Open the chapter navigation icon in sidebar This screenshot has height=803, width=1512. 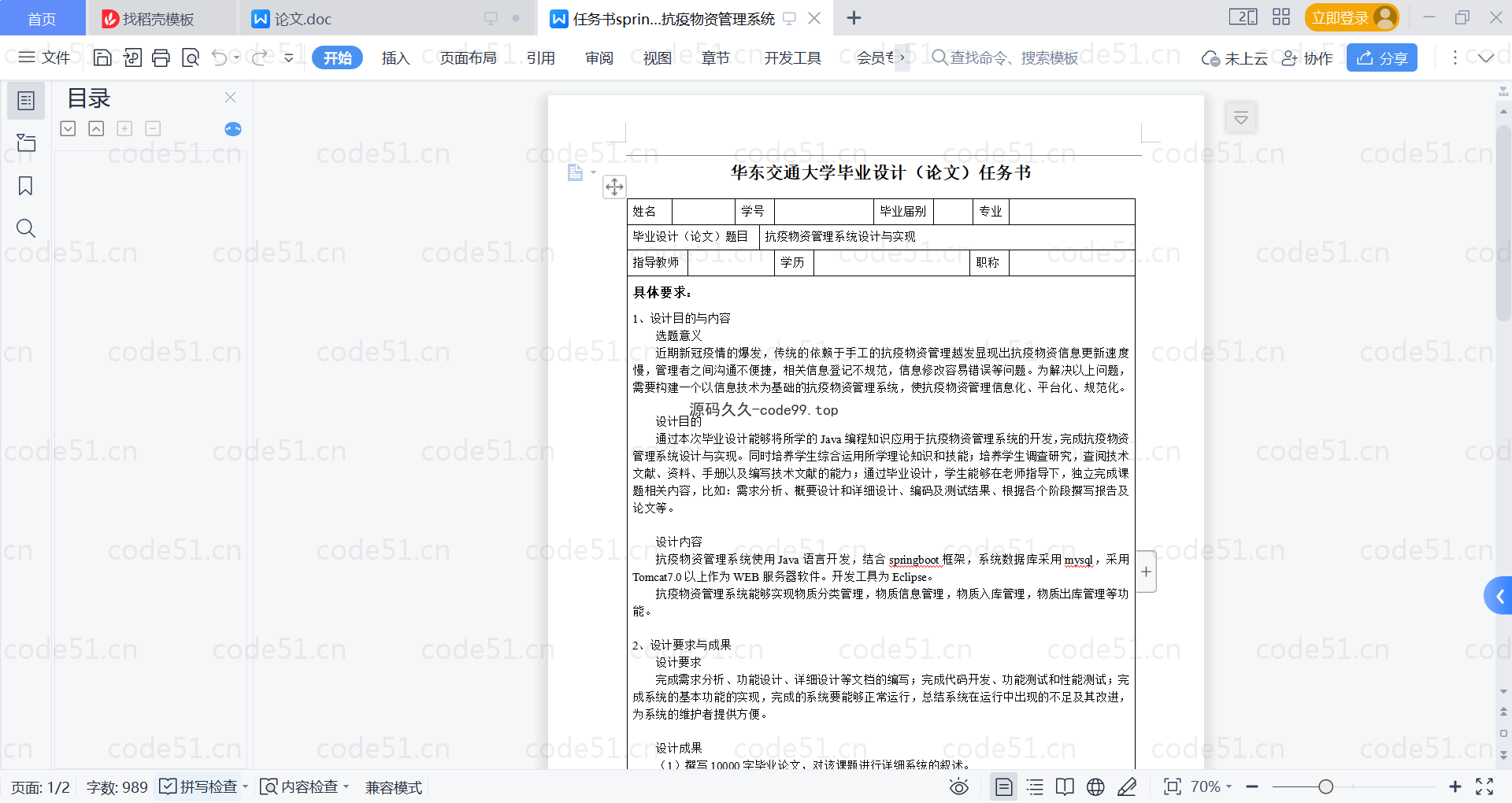(26, 142)
